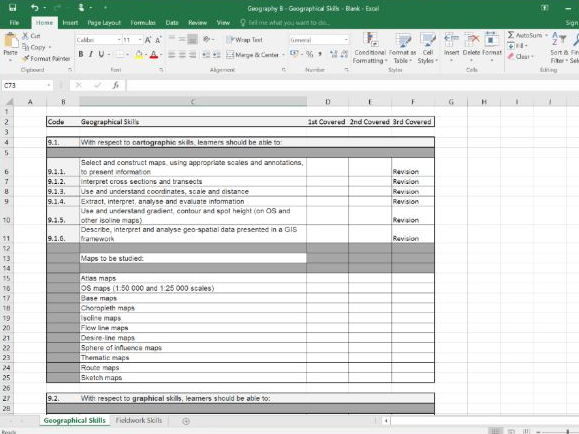Decrease the decimal places
The width and height of the screenshot is (579, 434).
(x=344, y=54)
